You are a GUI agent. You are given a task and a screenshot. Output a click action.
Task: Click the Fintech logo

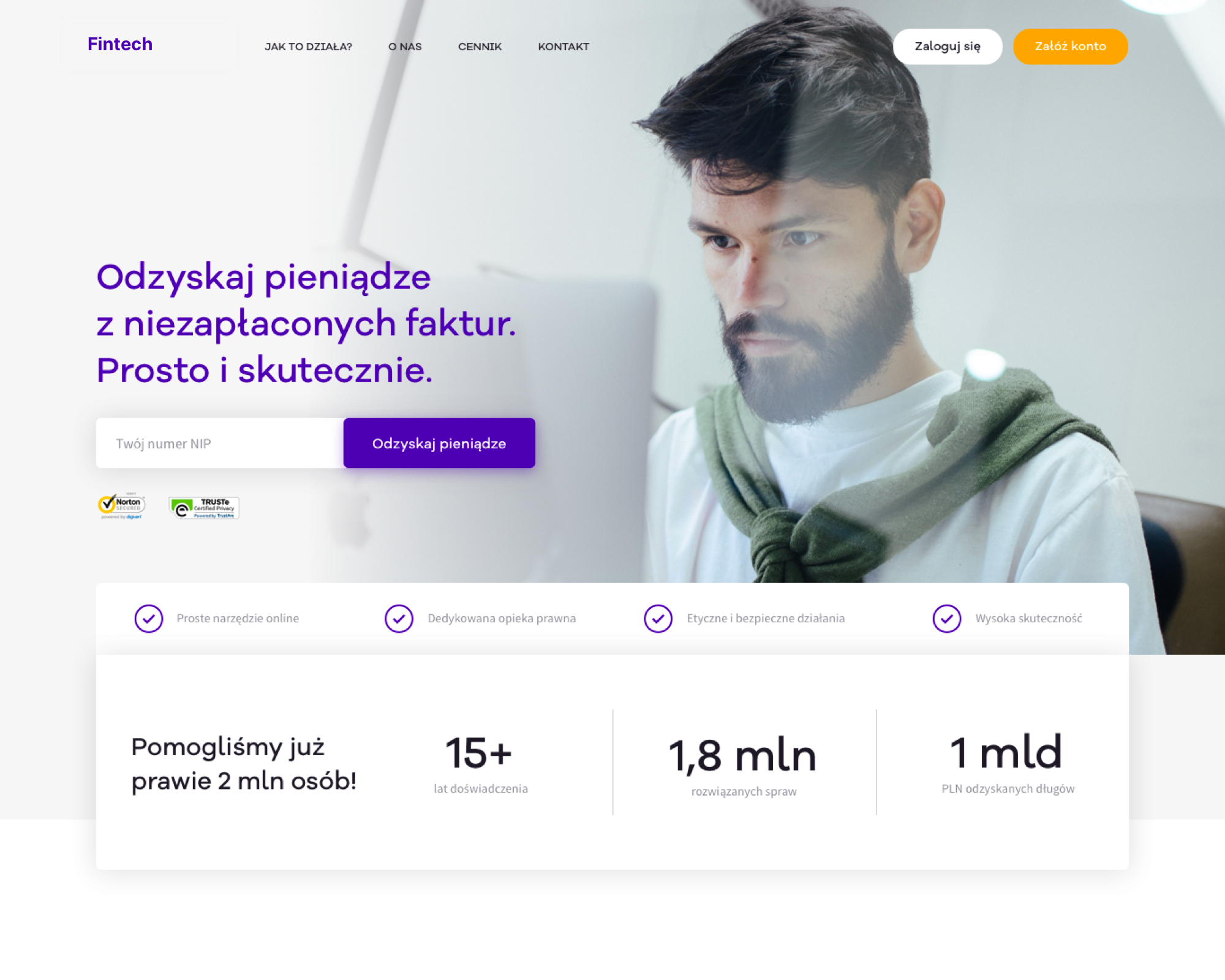point(120,44)
